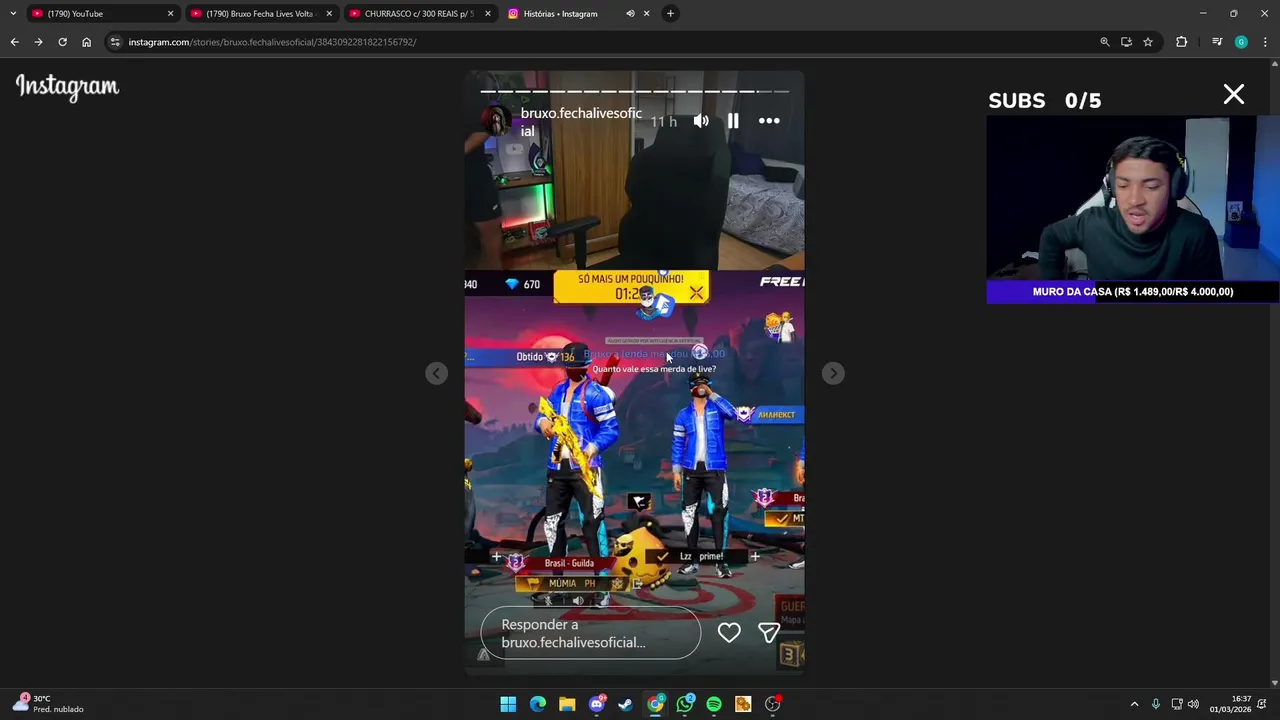Screen dimensions: 1280x720
Task: Go to the next story
Action: coord(833,373)
